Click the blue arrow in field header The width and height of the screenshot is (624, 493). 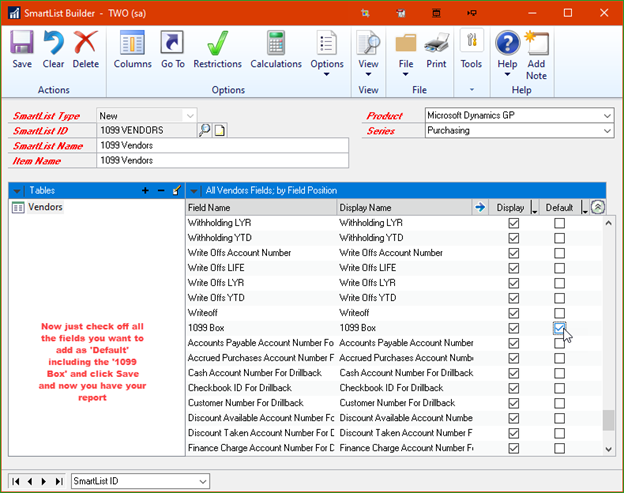click(480, 207)
